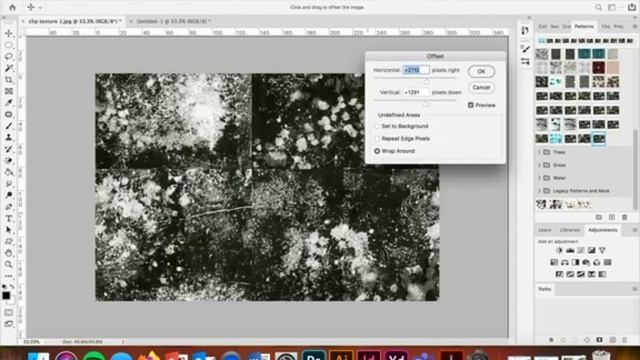The width and height of the screenshot is (640, 360).
Task: Add a Levels adjustment
Action: (570, 250)
